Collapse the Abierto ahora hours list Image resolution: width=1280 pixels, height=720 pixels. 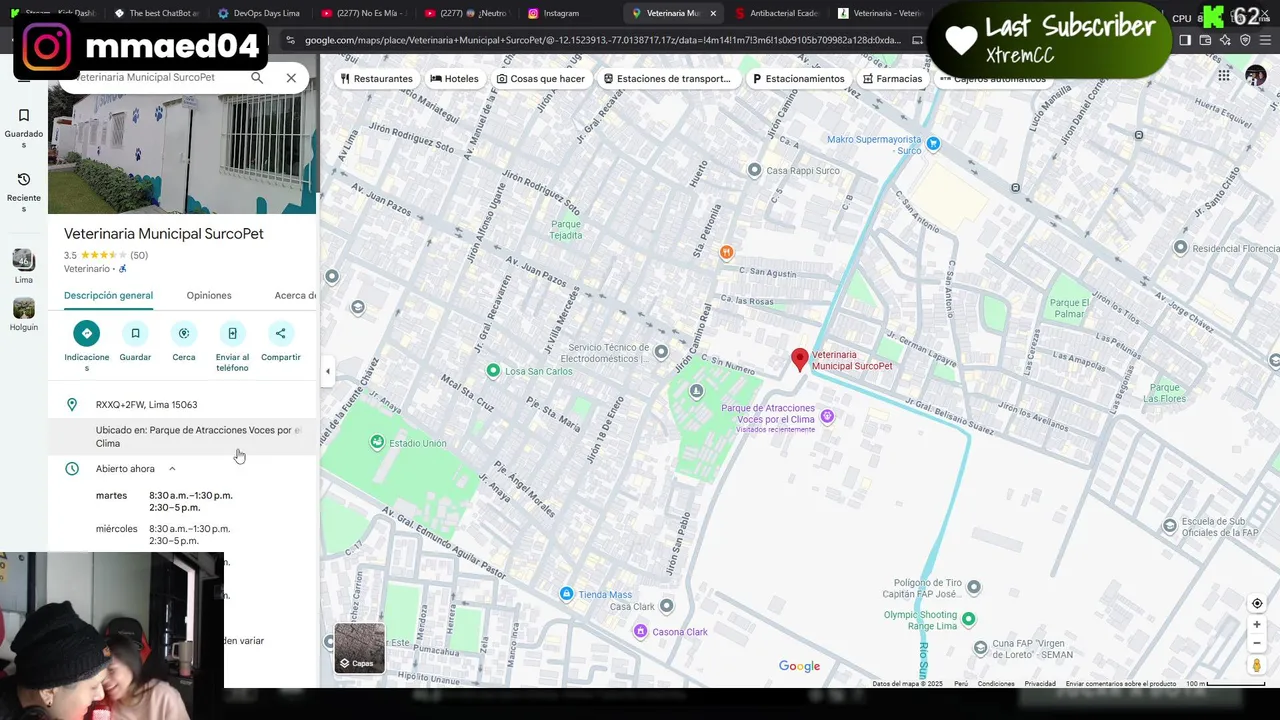(172, 469)
